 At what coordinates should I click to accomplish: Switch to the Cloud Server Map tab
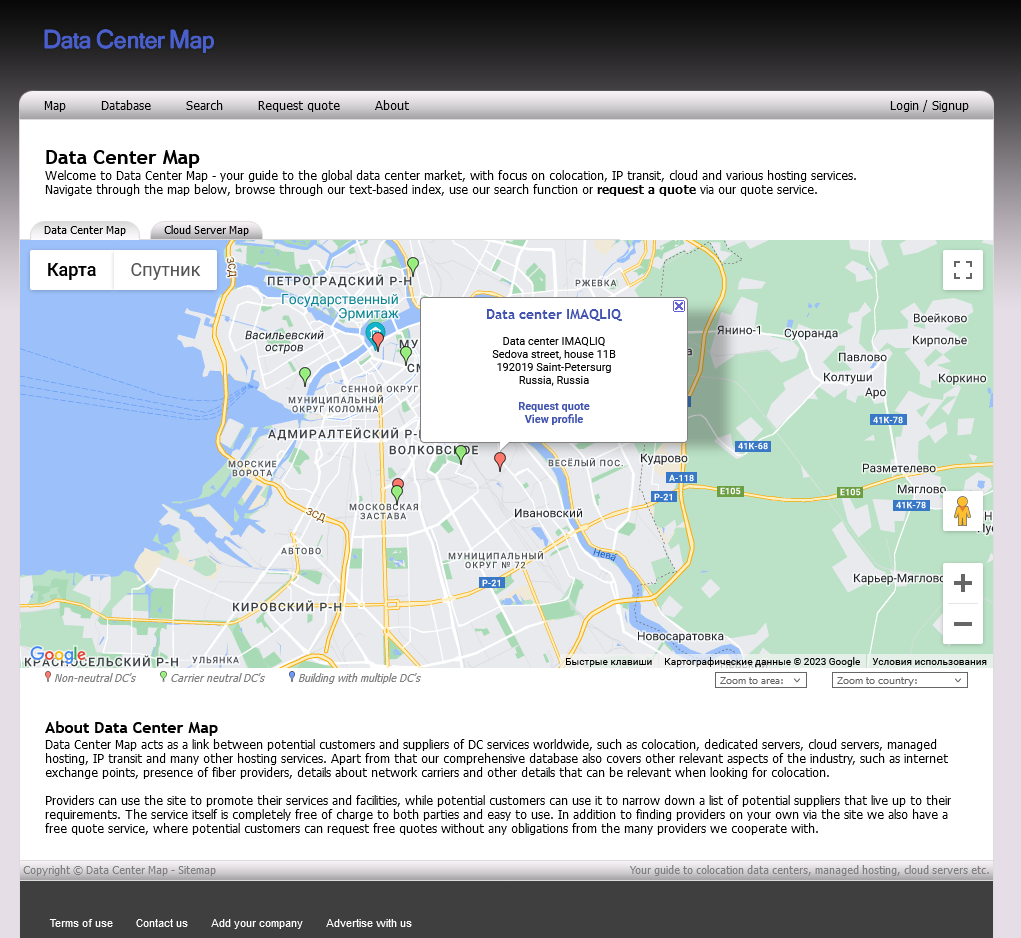[206, 230]
